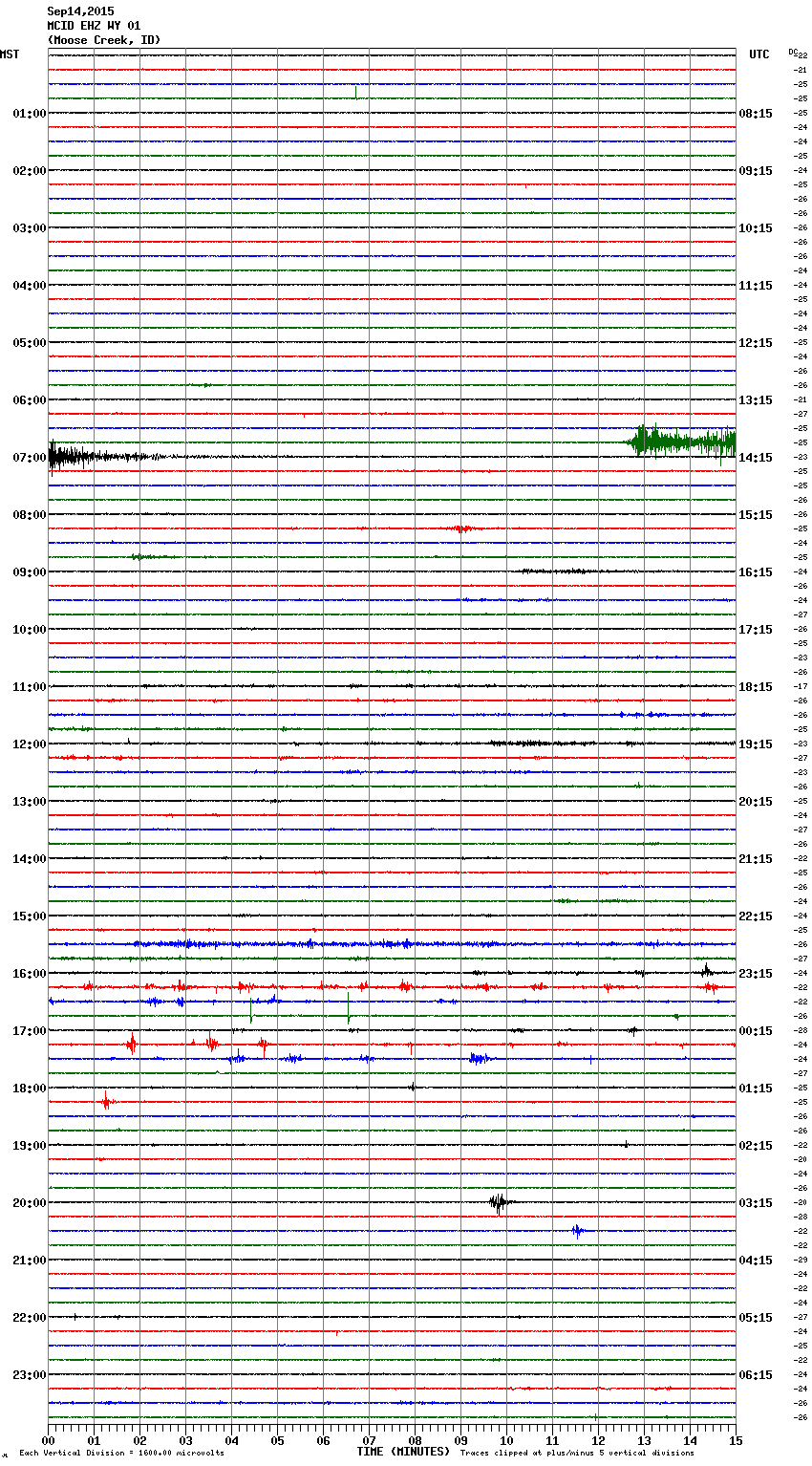
Task: Select the 03:15 UTC time label
Action: point(756,1203)
